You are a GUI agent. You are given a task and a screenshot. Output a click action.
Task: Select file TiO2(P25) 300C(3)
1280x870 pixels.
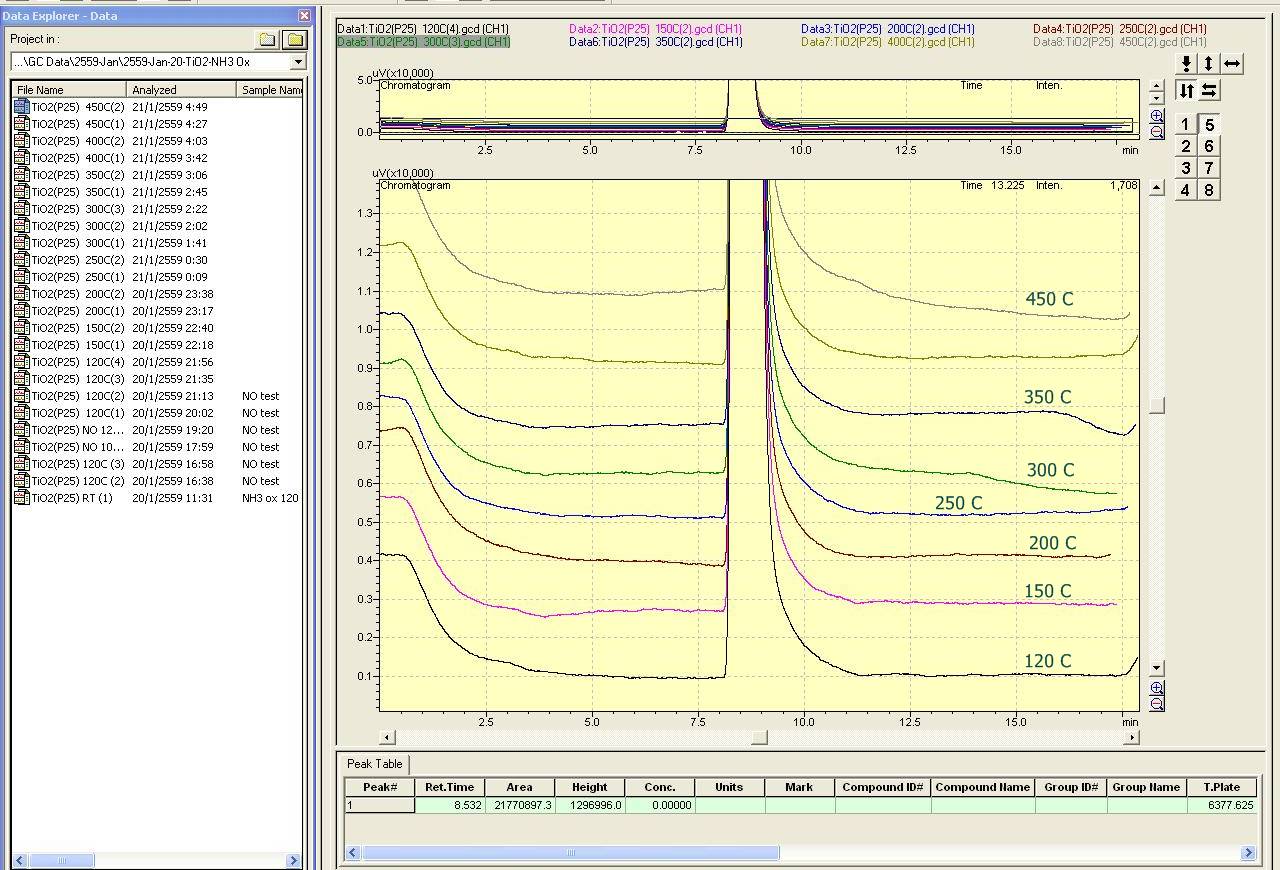point(78,209)
